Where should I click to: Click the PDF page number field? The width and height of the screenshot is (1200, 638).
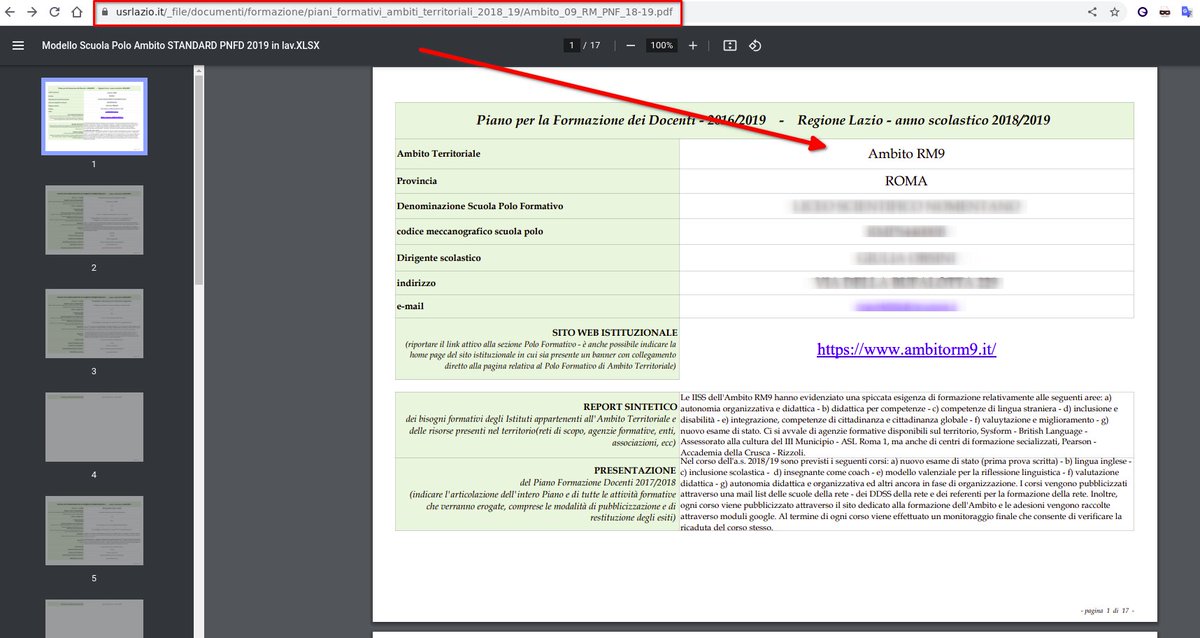click(x=572, y=46)
